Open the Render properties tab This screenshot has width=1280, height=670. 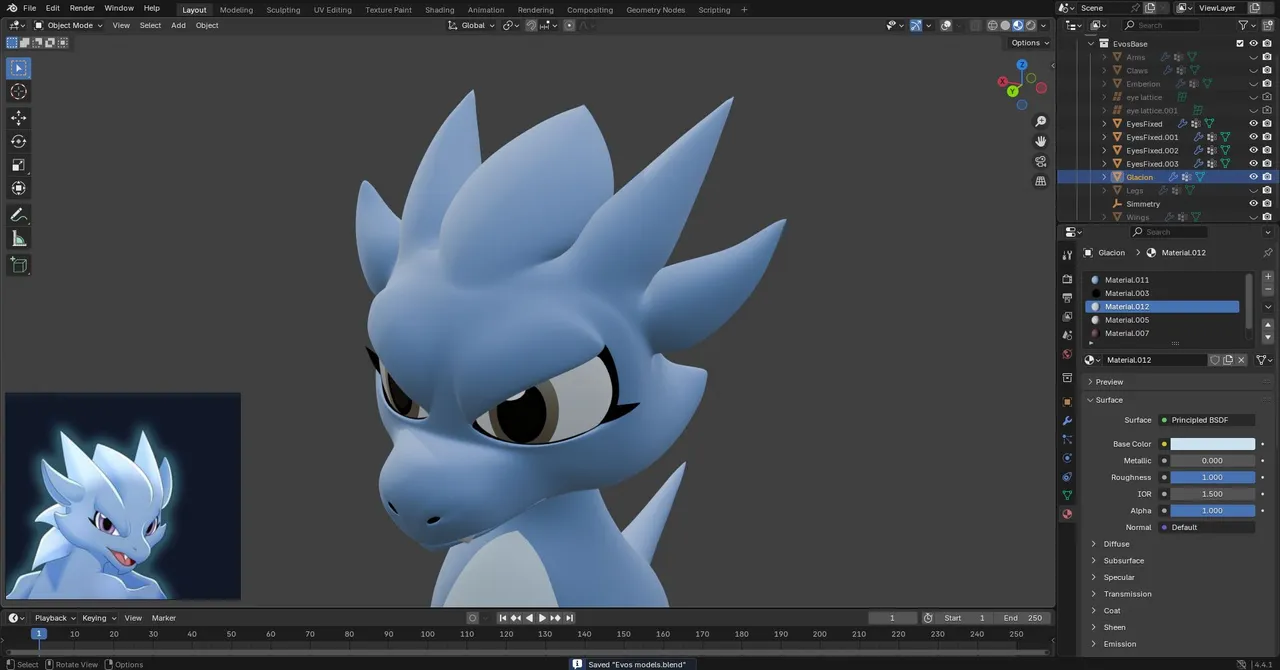(1067, 279)
